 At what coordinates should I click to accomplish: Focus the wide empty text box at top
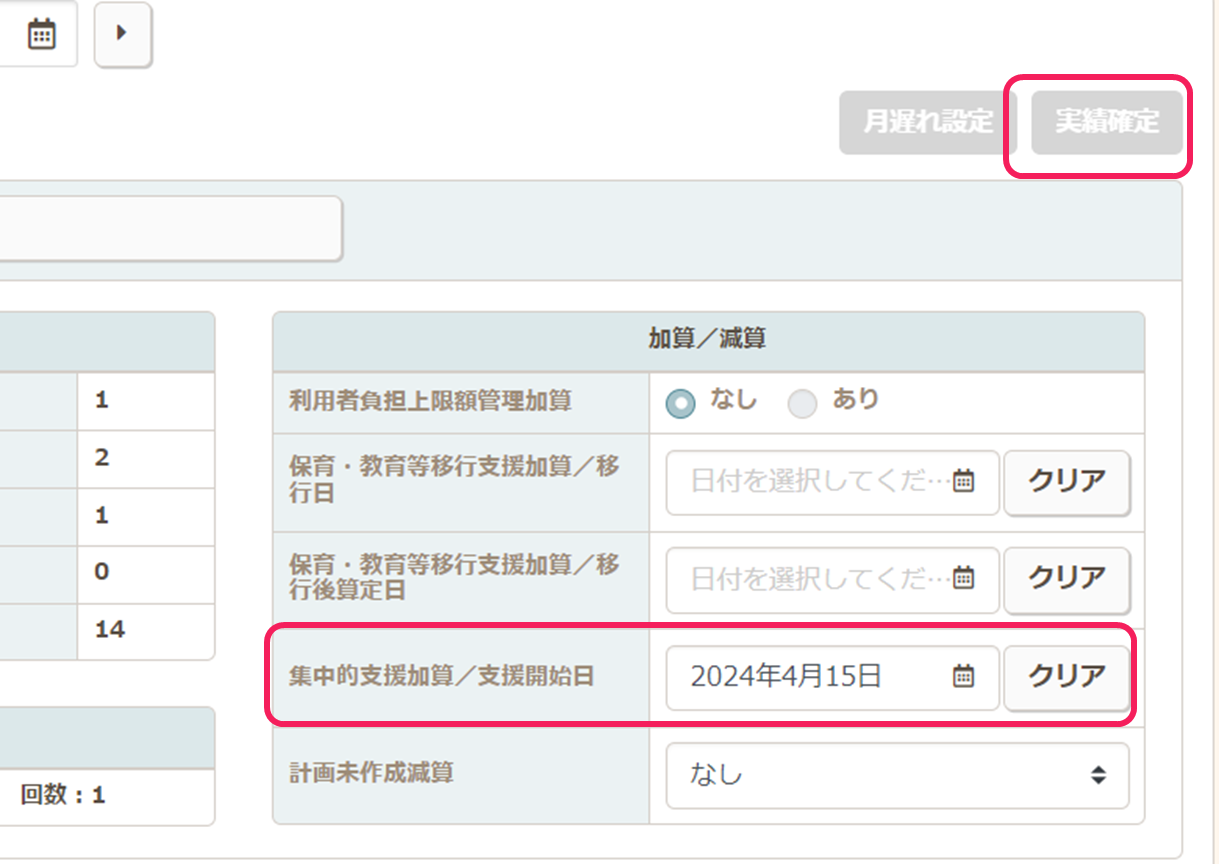170,229
